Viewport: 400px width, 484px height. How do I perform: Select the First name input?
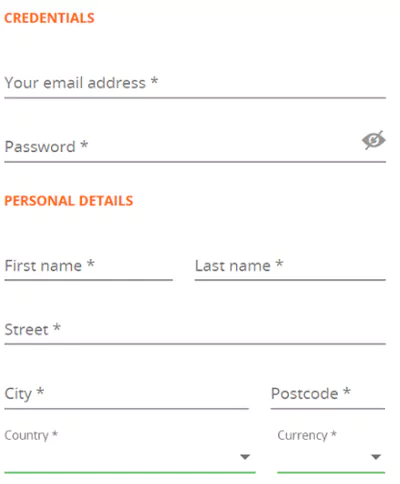pyautogui.click(x=88, y=266)
